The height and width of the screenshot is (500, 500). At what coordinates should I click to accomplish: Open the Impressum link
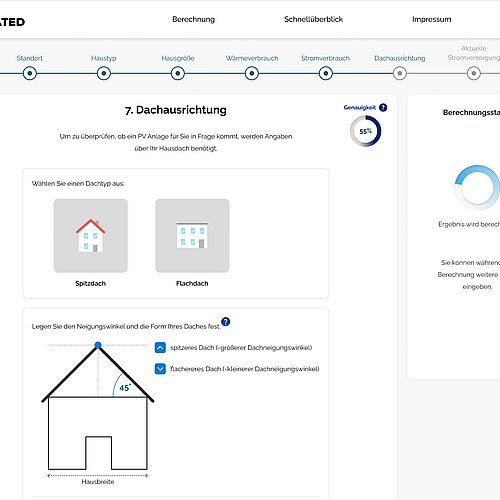432,19
